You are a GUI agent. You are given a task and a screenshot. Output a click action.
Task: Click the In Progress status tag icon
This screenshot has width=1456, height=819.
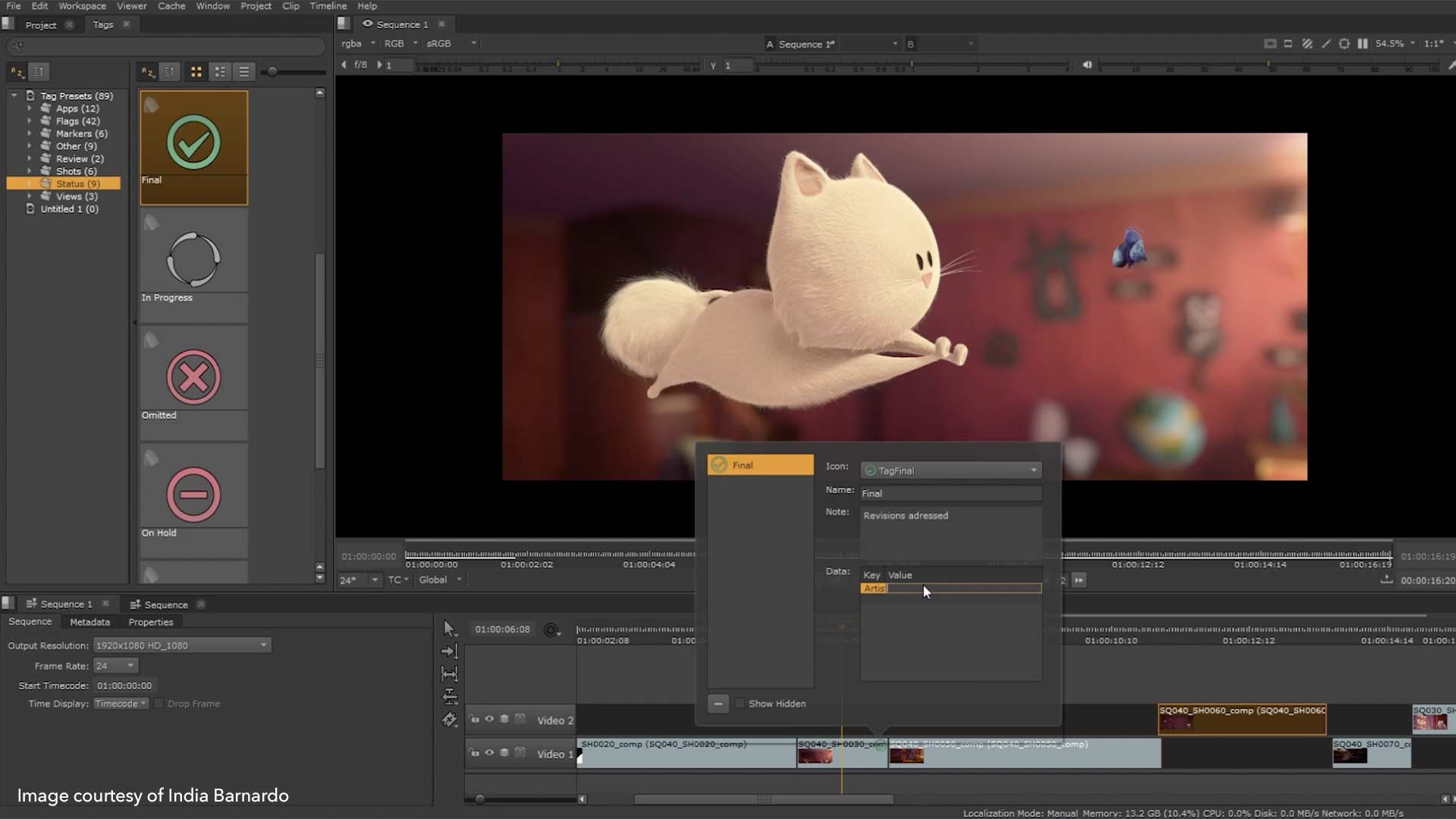pos(193,260)
